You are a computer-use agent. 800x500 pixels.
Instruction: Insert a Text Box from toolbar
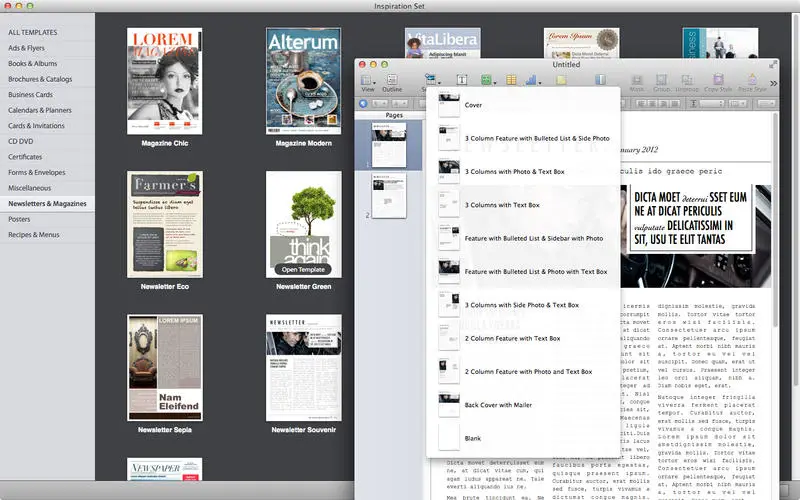[462, 80]
